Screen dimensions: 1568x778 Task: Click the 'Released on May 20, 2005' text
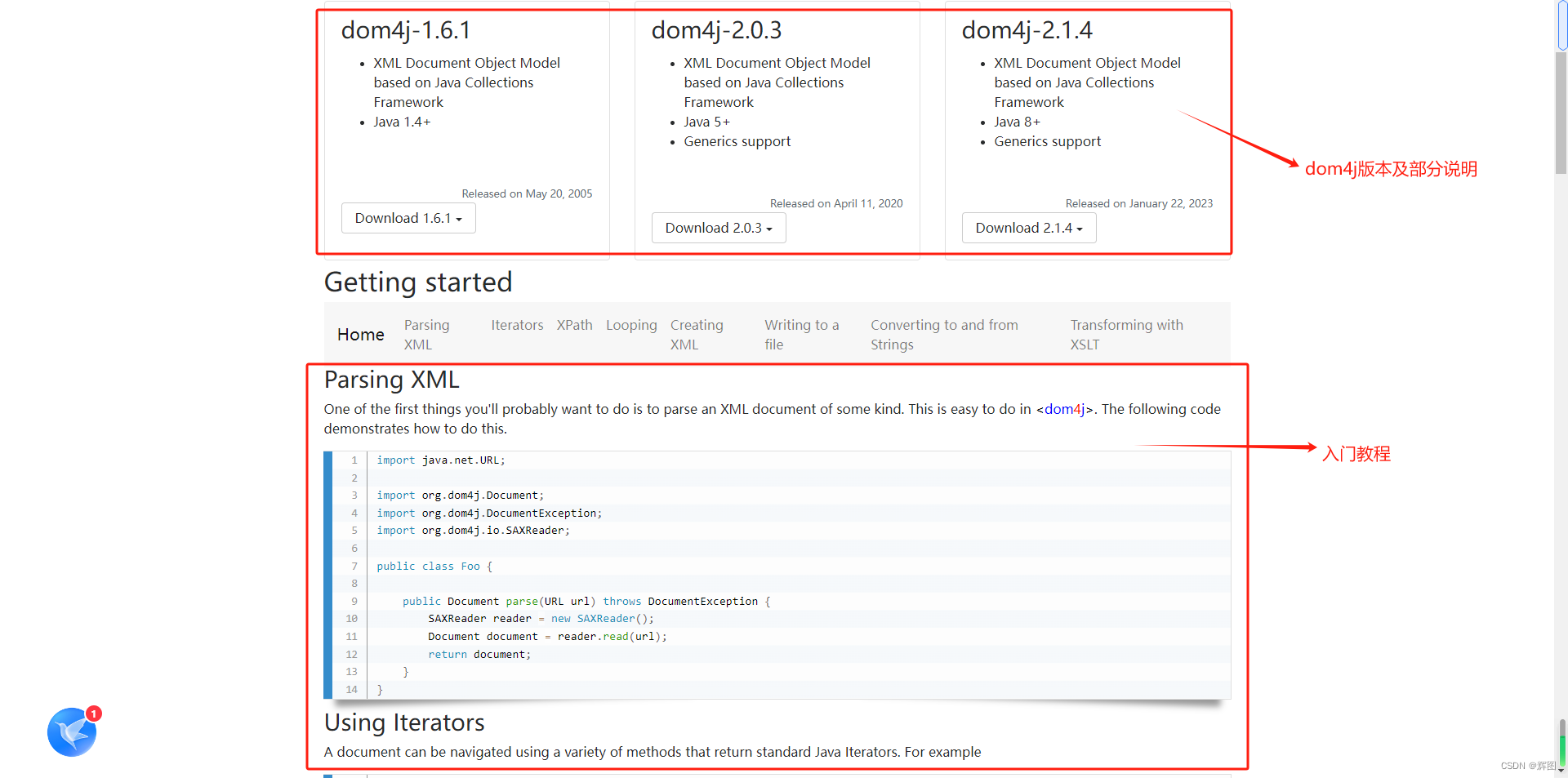527,193
